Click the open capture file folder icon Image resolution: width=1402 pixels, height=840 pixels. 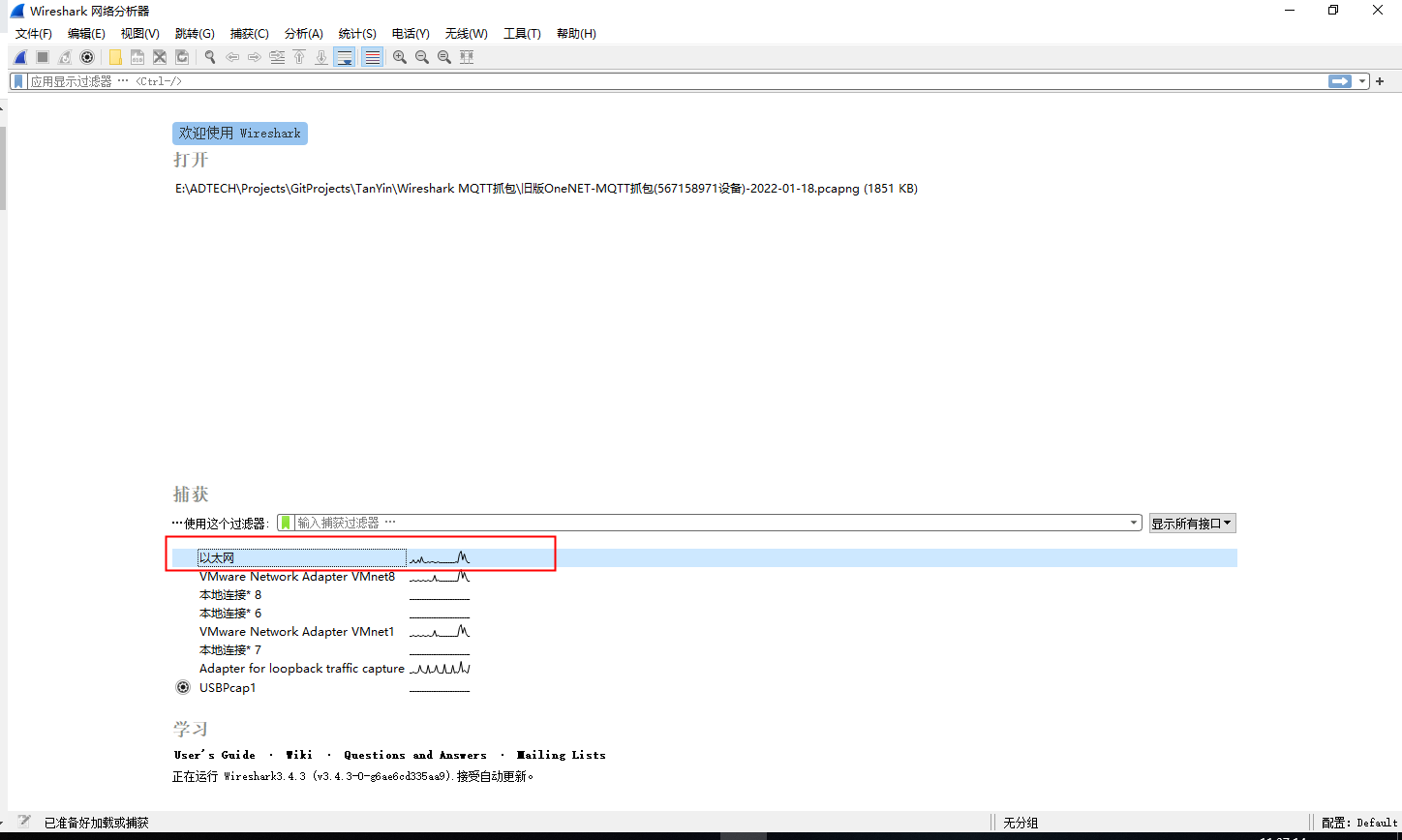pos(115,57)
